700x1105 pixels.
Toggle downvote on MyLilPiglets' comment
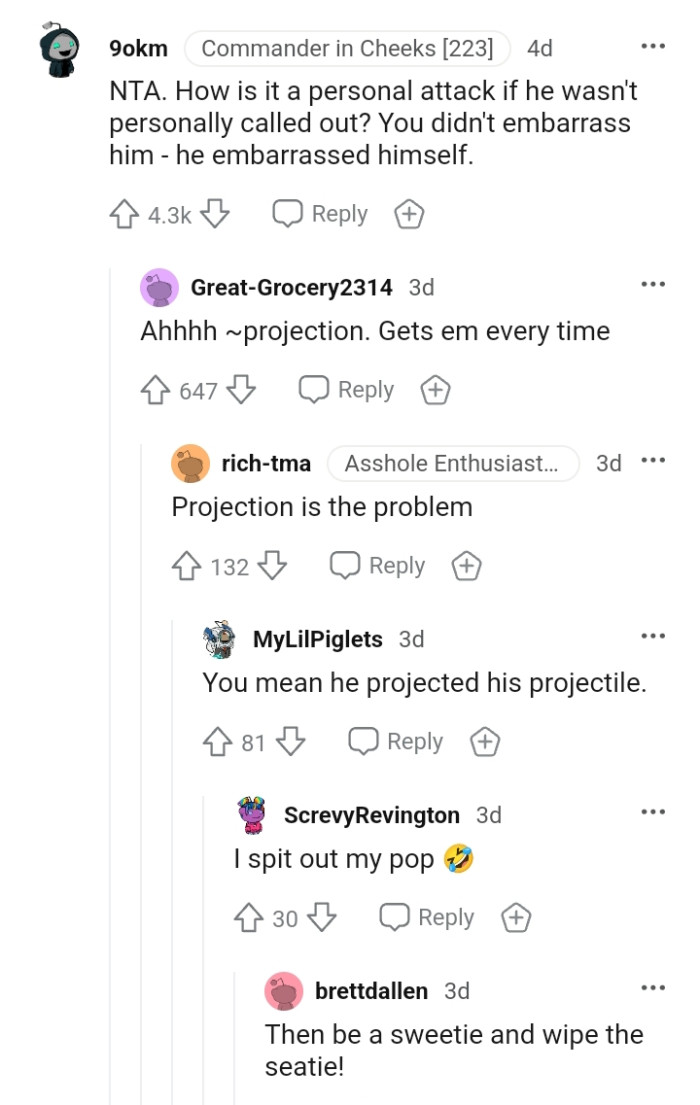pos(288,741)
